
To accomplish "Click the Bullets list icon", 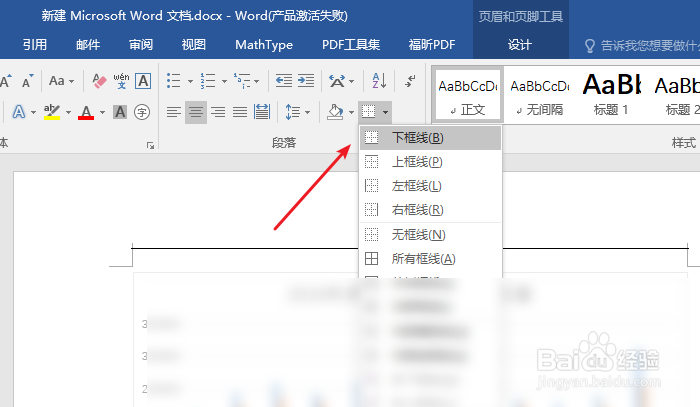I will tap(174, 81).
